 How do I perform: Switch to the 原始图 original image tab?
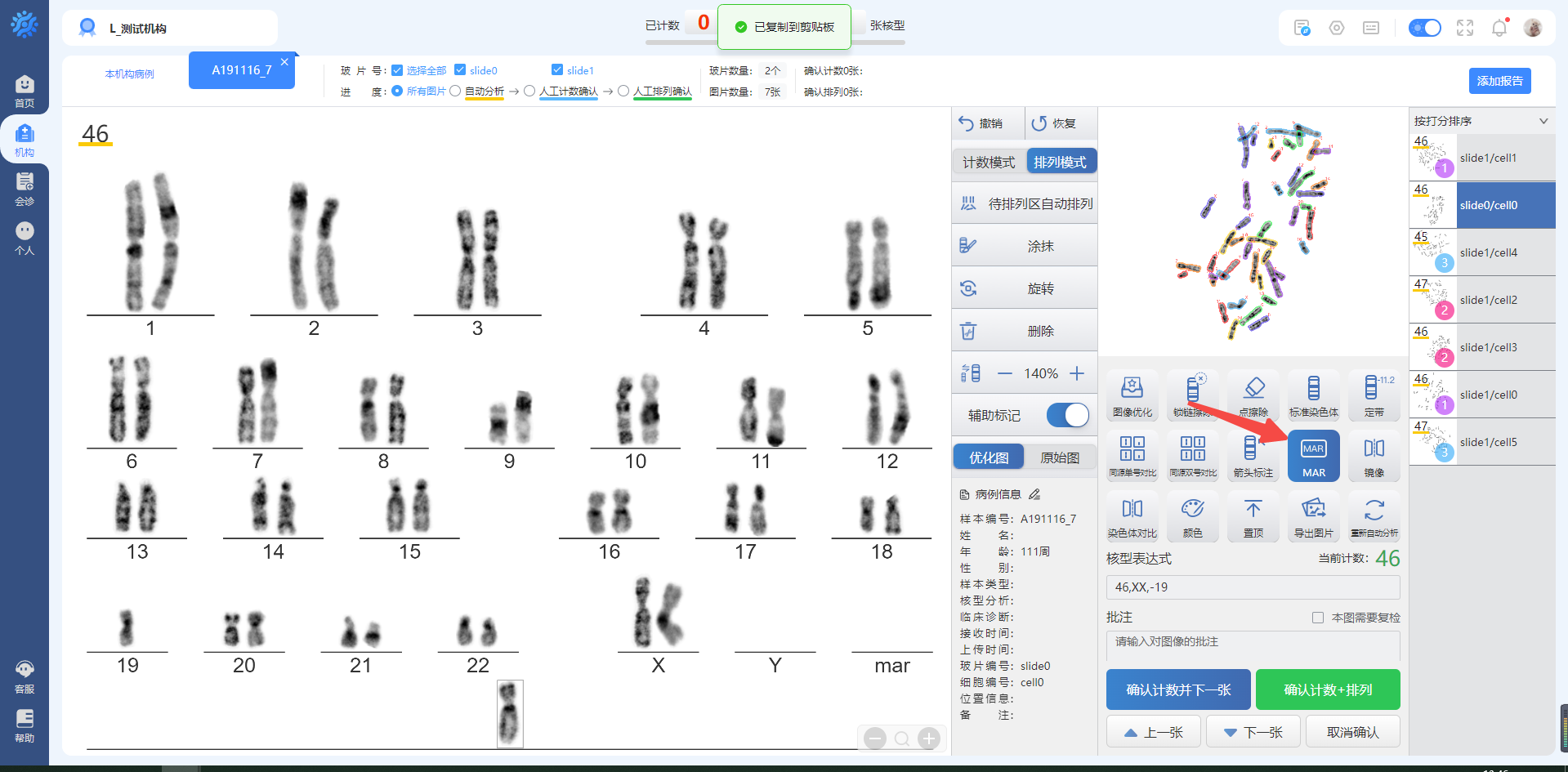click(x=1059, y=457)
